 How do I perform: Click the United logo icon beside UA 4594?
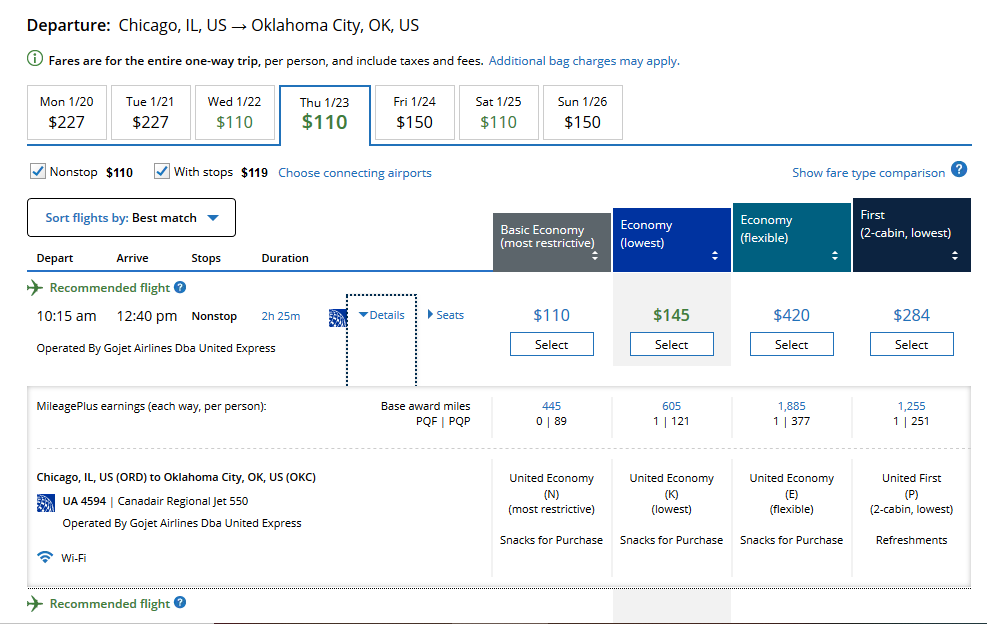pos(45,503)
